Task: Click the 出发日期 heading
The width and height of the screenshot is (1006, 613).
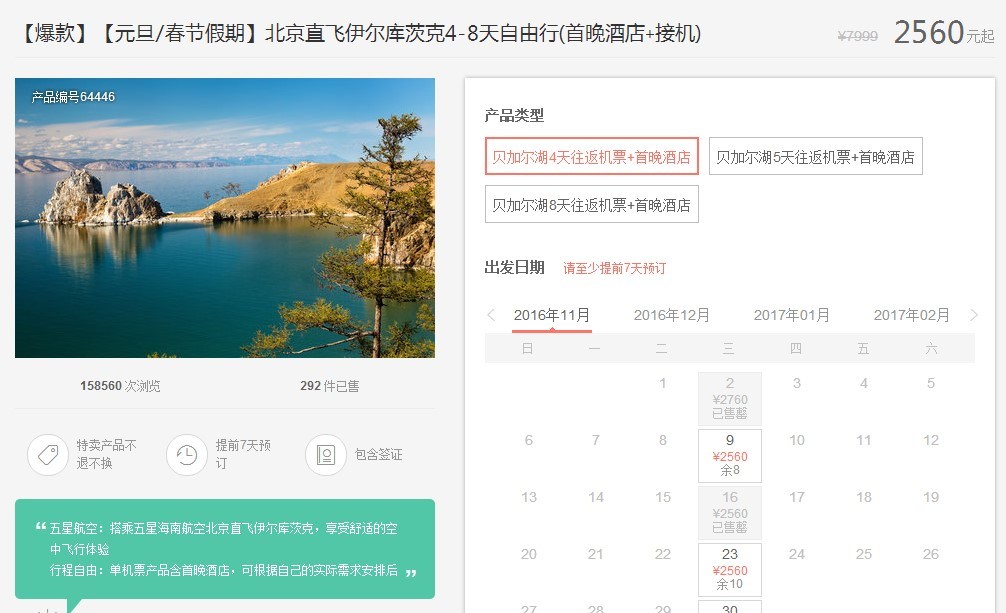Action: [x=515, y=268]
